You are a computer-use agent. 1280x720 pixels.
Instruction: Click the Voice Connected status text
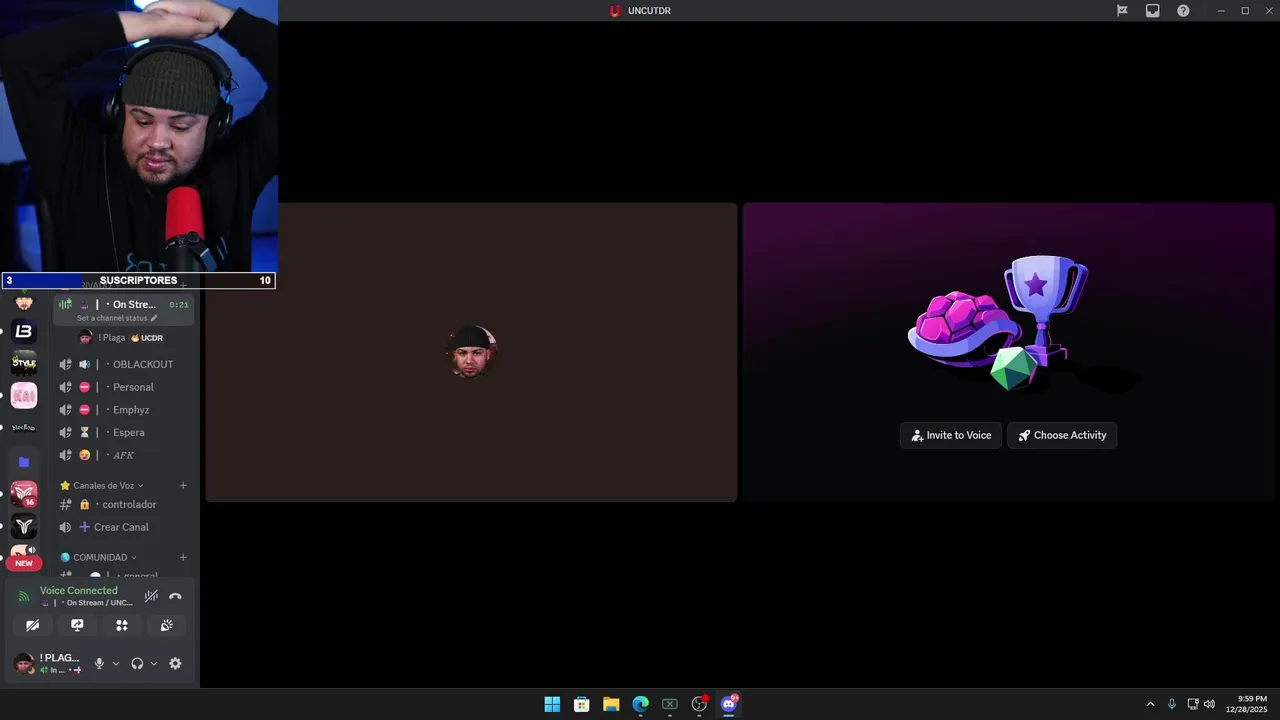[79, 590]
